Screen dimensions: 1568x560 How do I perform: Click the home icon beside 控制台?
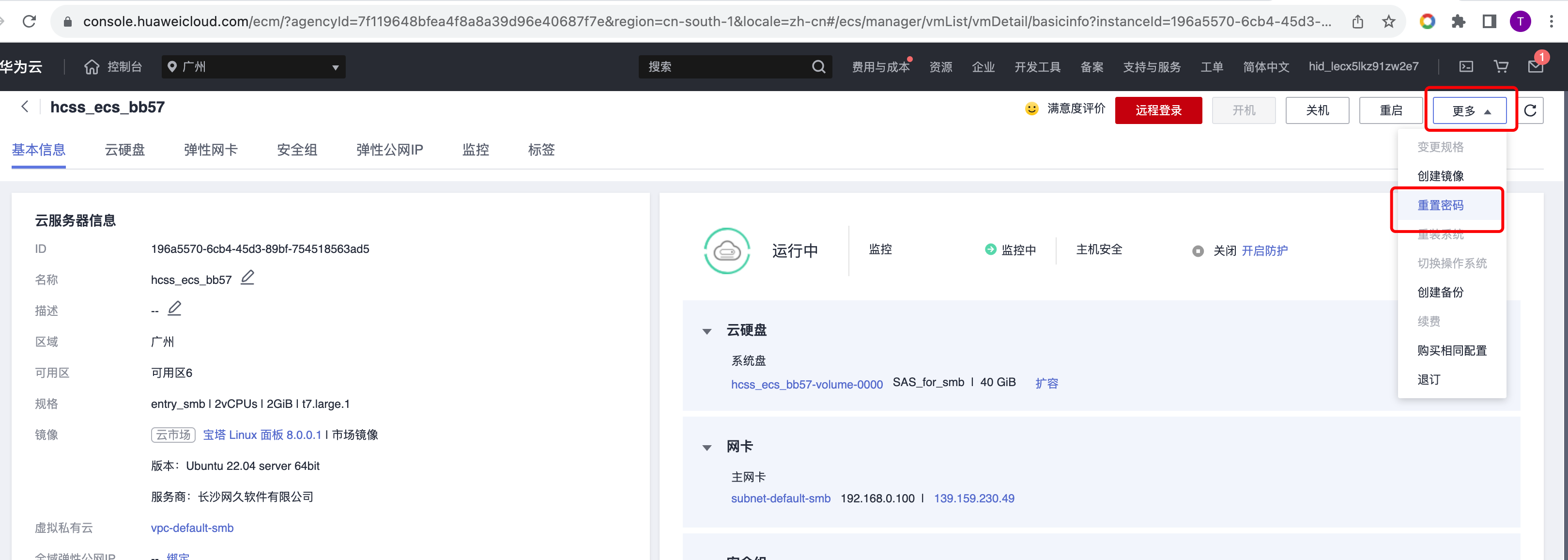pos(92,66)
